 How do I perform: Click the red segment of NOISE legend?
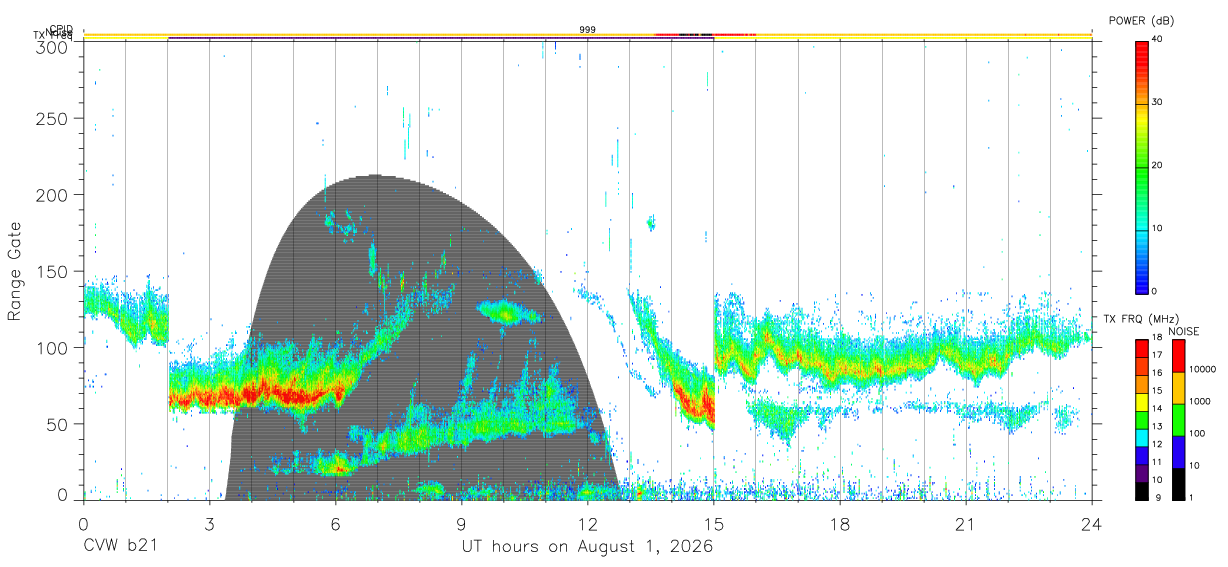1177,355
